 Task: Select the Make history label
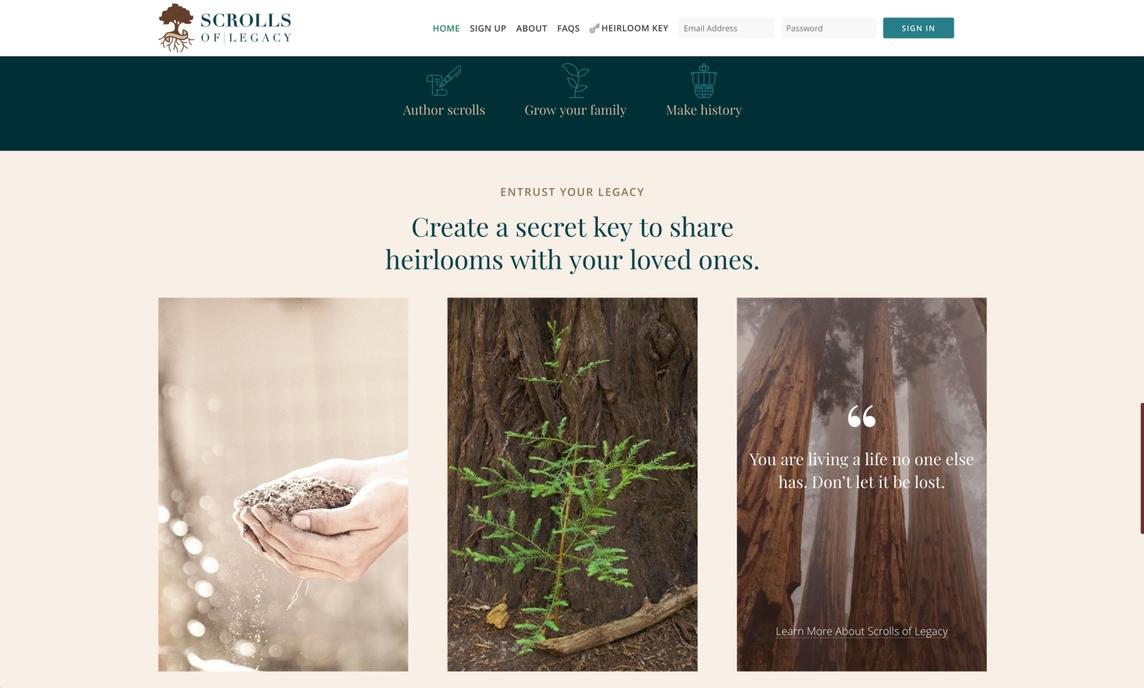pyautogui.click(x=703, y=110)
